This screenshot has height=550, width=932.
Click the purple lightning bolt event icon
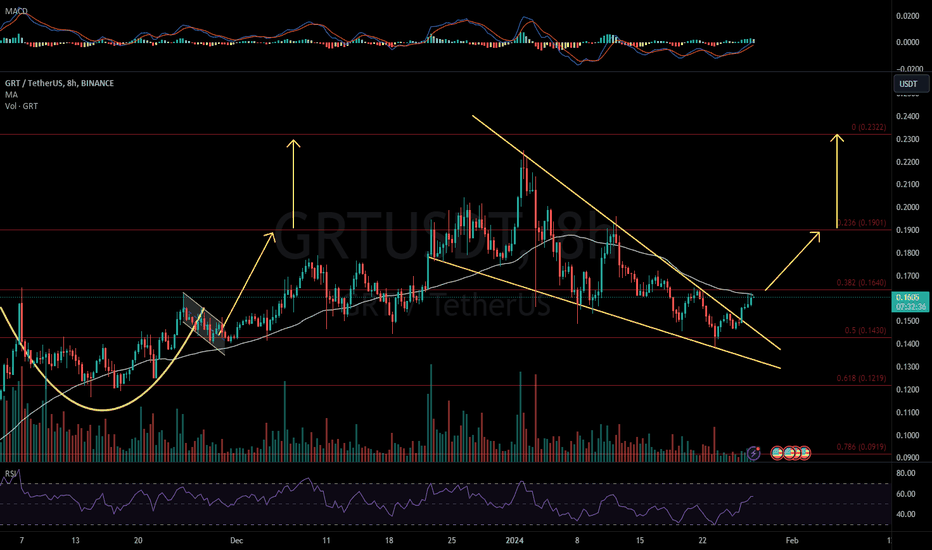pos(753,453)
